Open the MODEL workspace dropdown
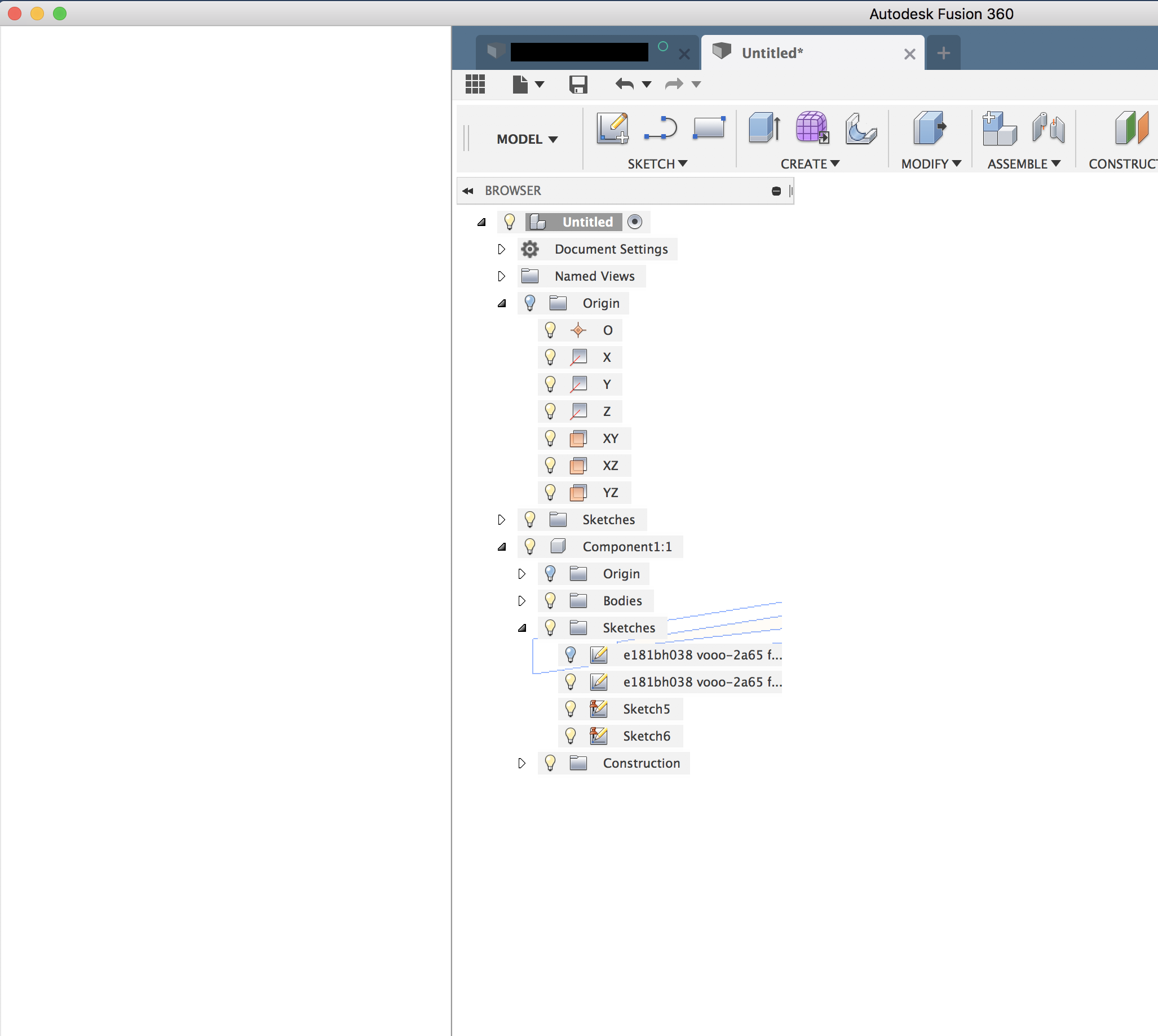 point(527,139)
